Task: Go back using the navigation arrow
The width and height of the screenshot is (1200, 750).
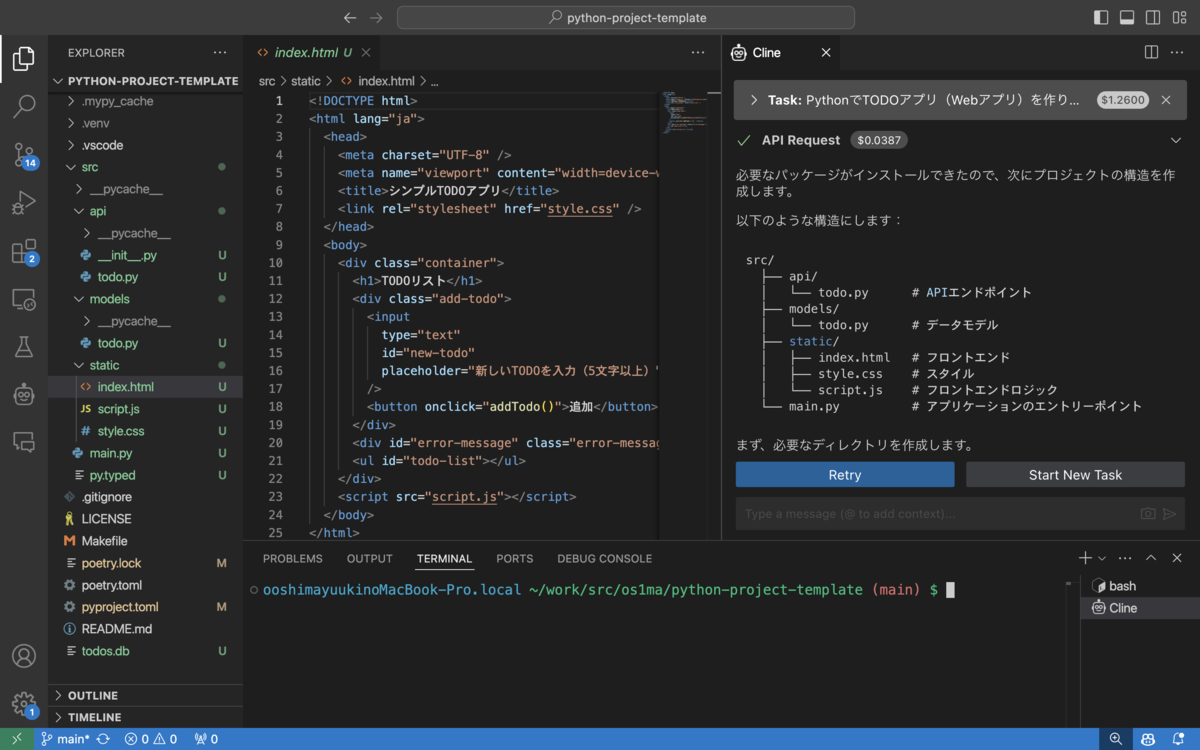Action: (x=350, y=17)
